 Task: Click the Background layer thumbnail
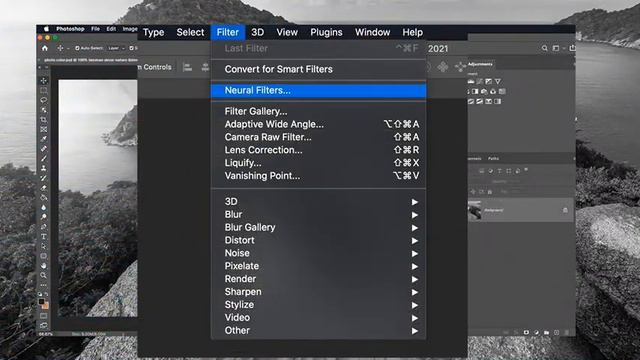(x=475, y=210)
